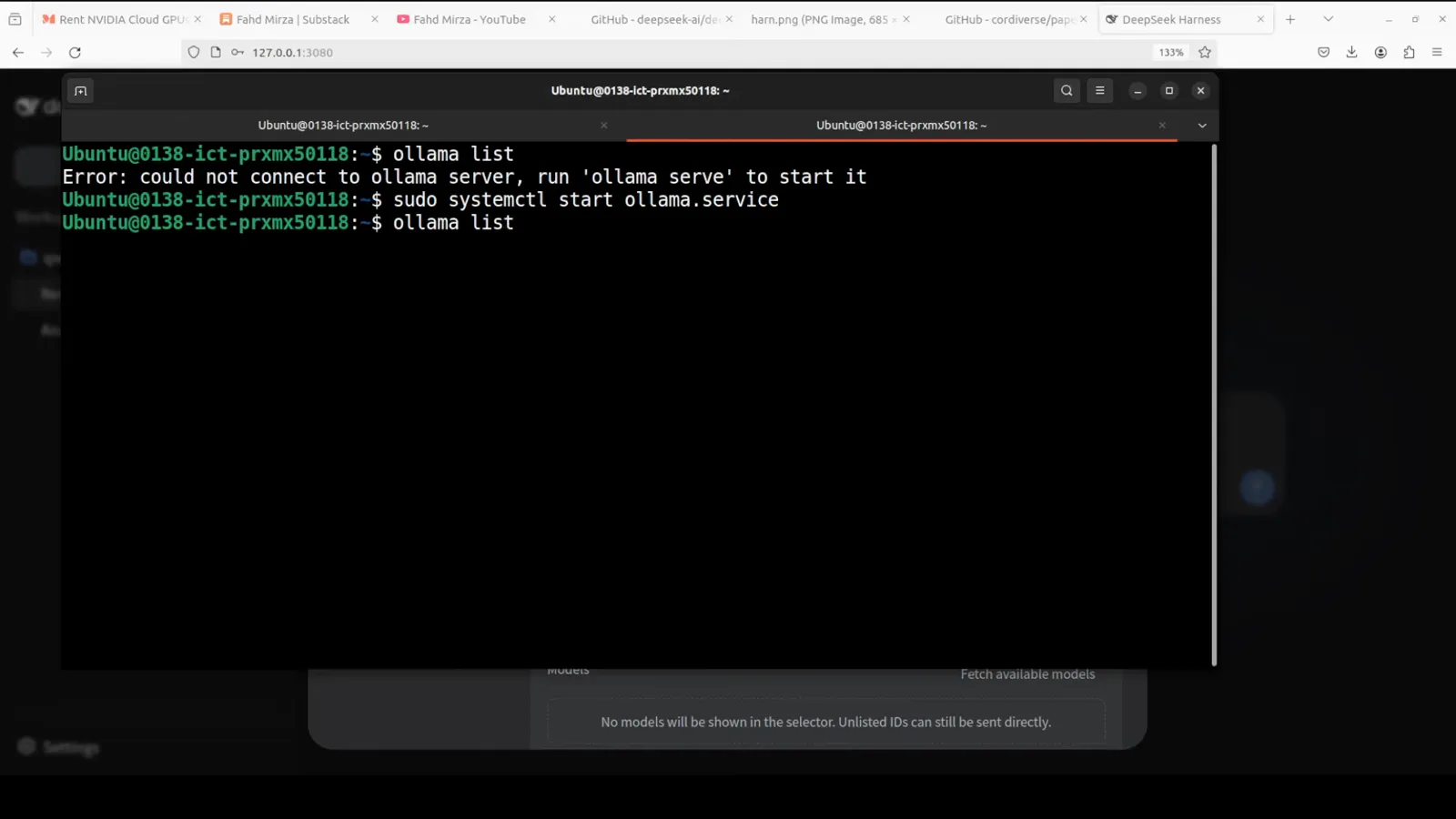Viewport: 1456px width, 819px height.
Task: Switch to Fahd Mirza YouTube tab
Action: point(470,19)
